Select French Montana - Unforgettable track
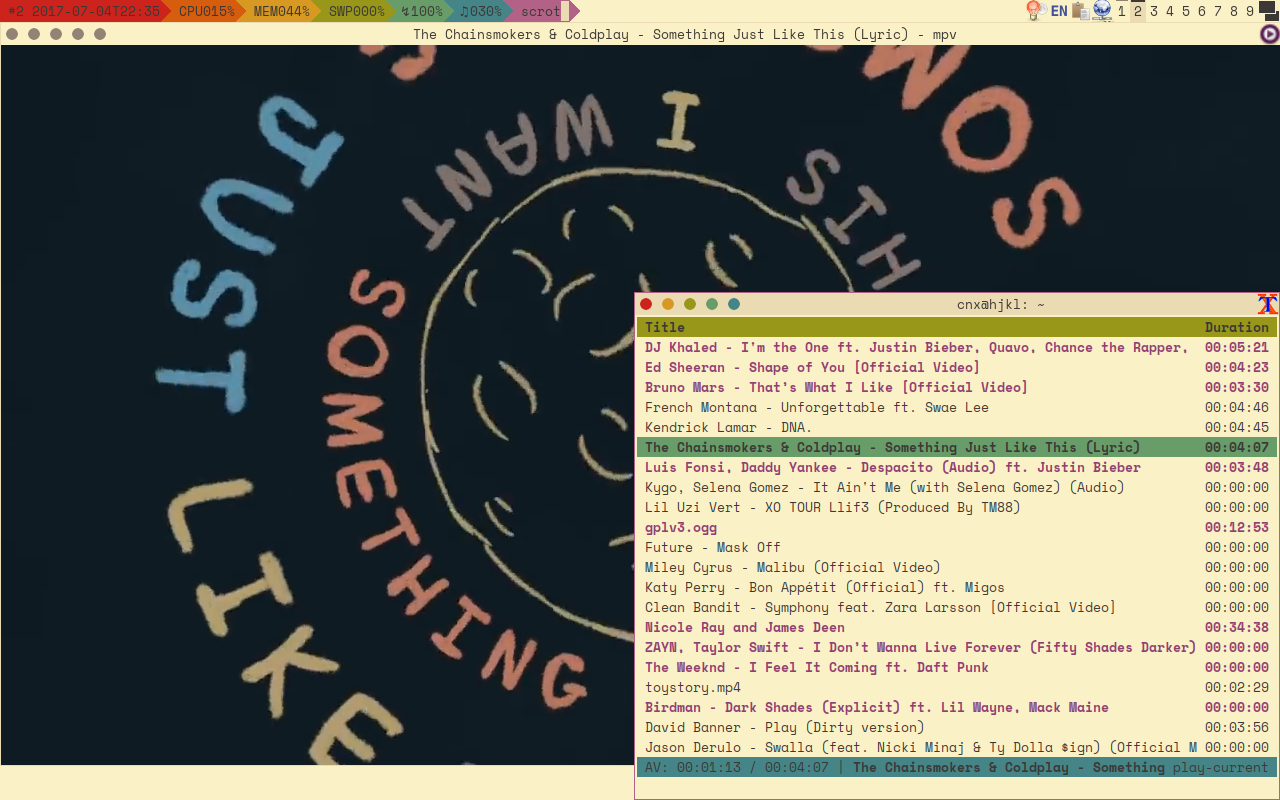 click(x=957, y=407)
